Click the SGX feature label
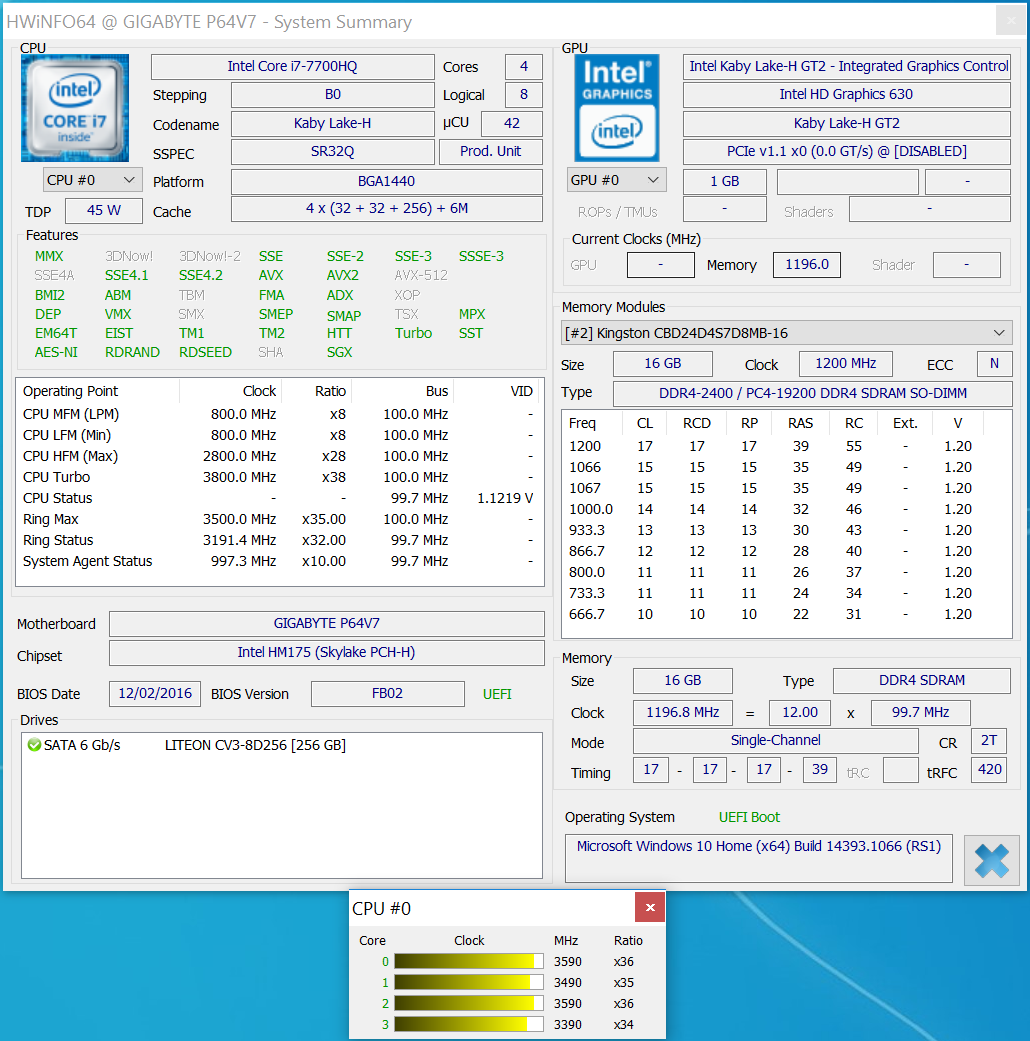The height and width of the screenshot is (1041, 1030). [339, 352]
